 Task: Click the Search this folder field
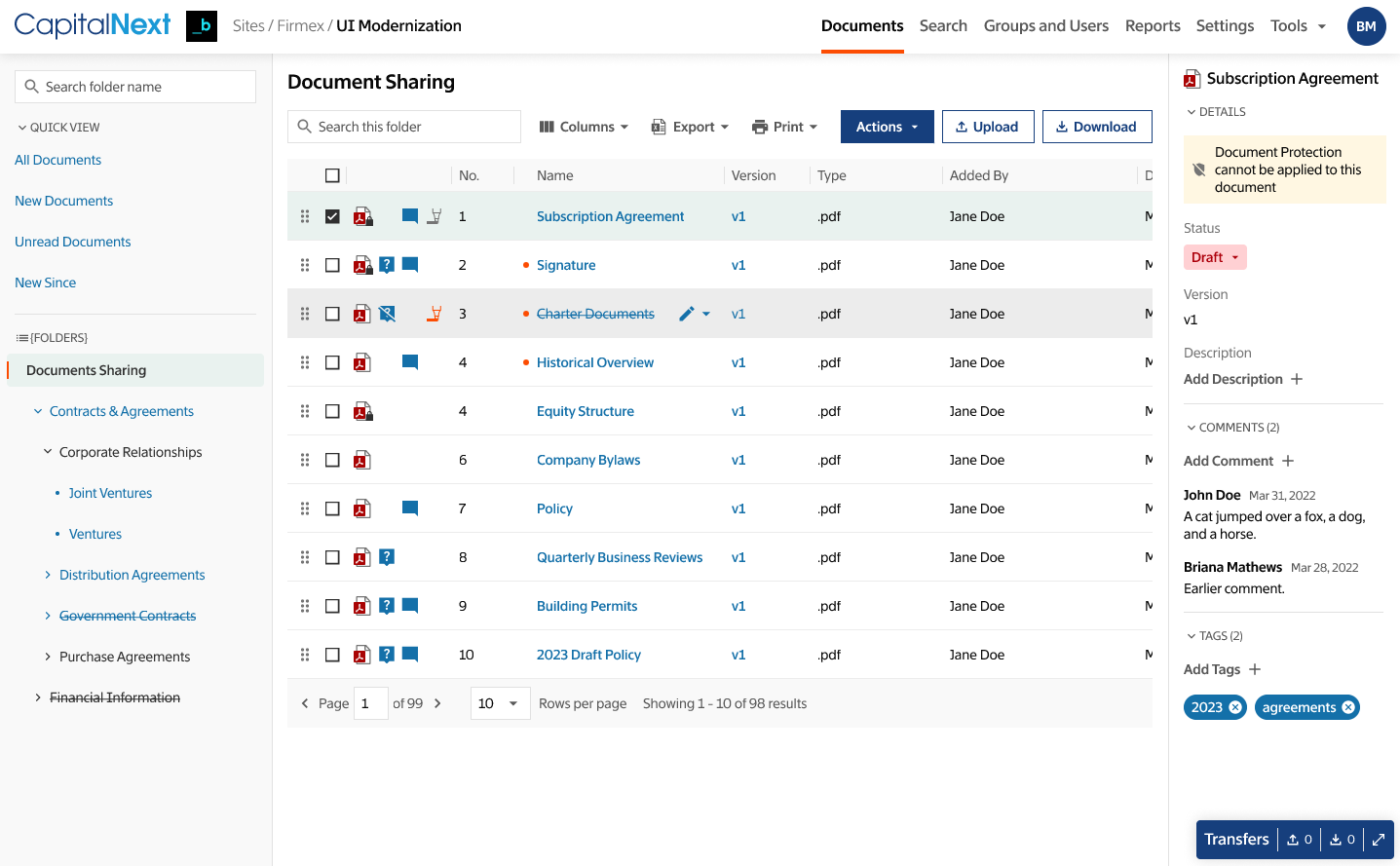pos(404,127)
